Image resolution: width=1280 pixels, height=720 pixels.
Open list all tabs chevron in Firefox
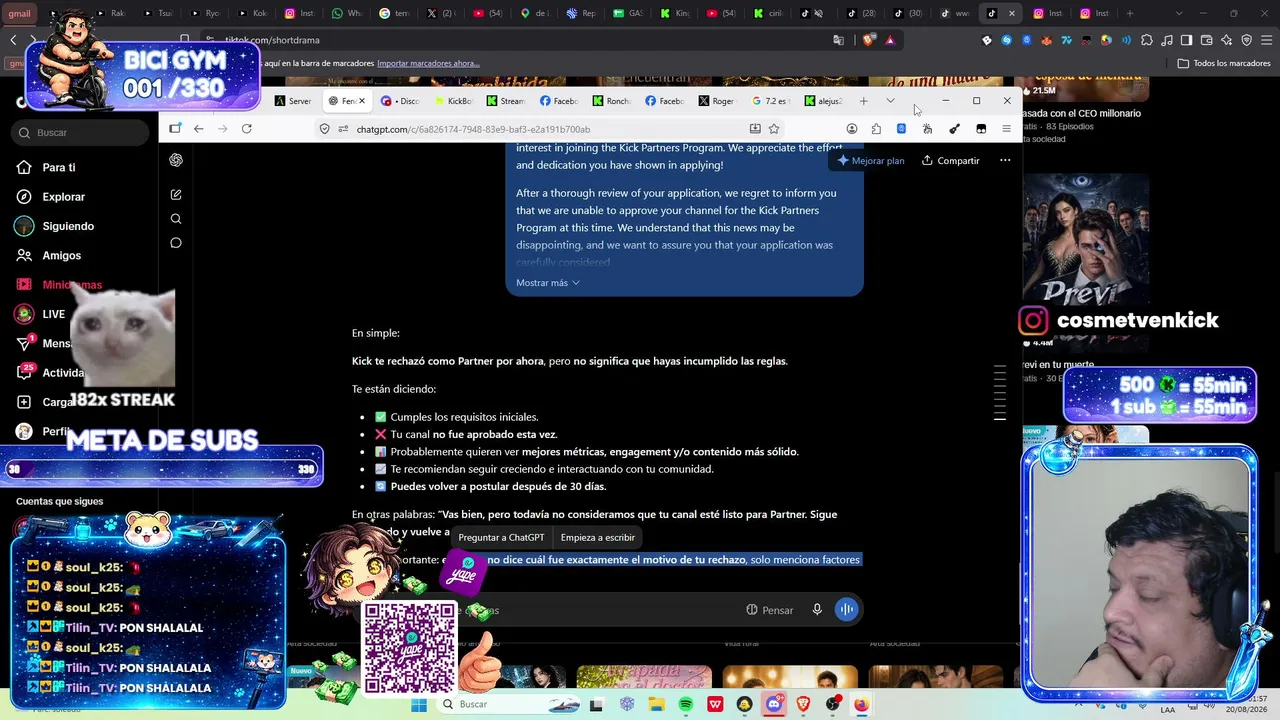click(x=890, y=100)
